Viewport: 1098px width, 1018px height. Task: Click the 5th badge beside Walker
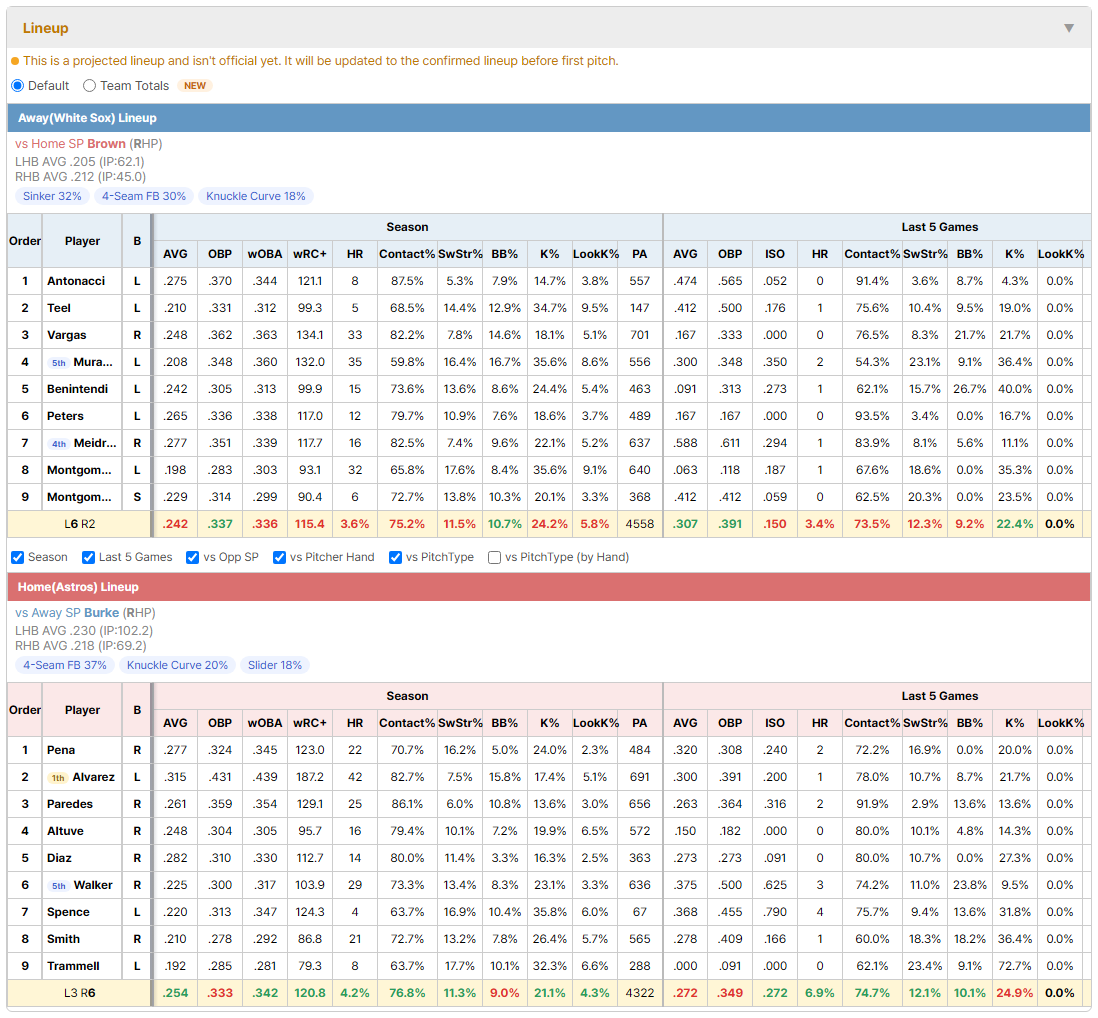click(59, 886)
